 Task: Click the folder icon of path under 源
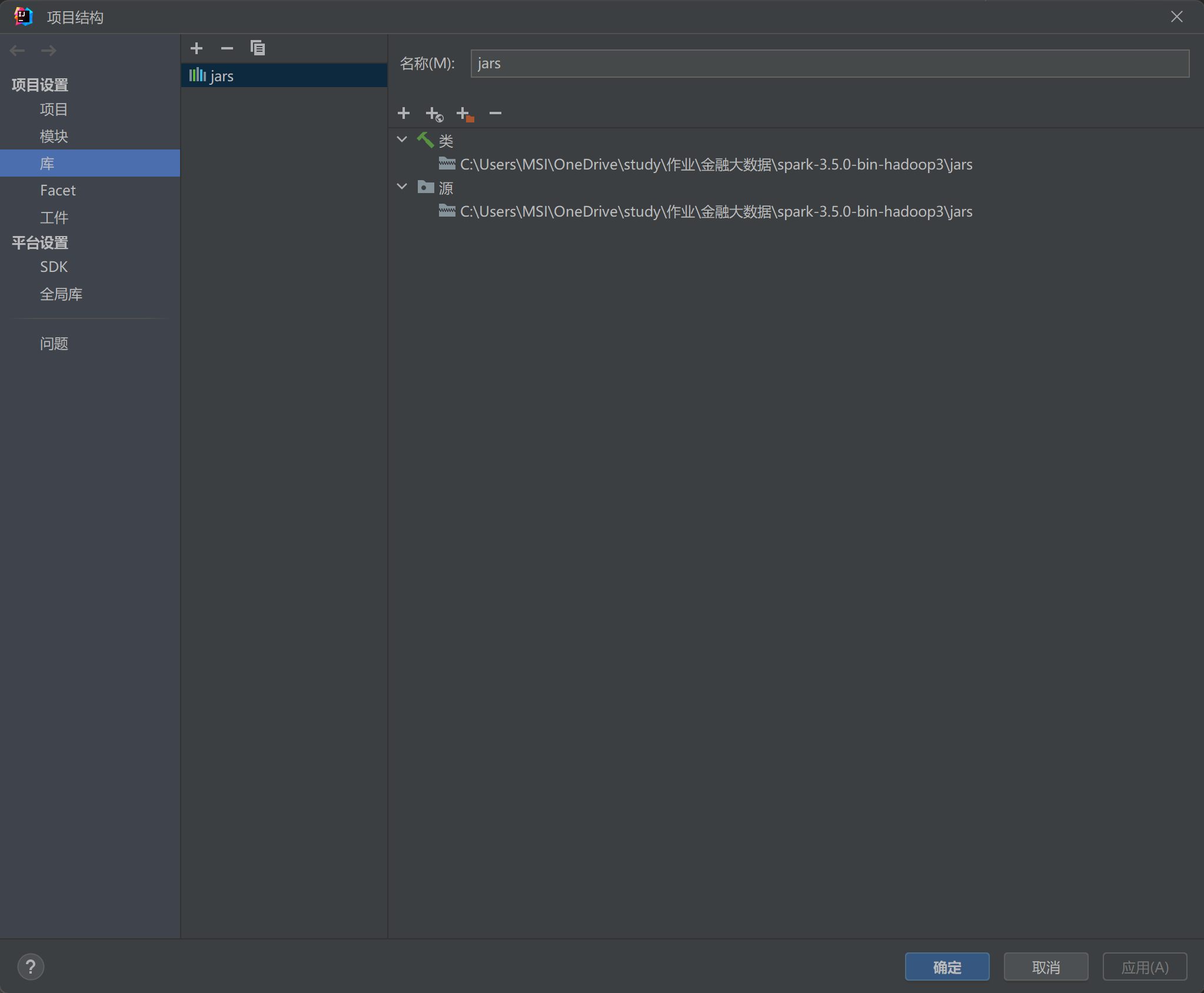[x=447, y=211]
